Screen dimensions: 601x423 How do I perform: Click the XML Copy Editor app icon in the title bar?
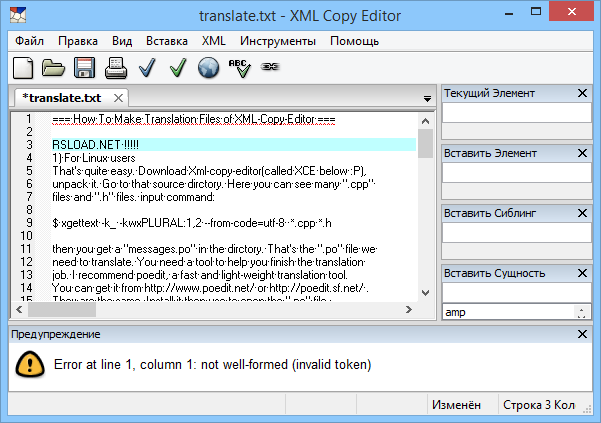[x=18, y=15]
